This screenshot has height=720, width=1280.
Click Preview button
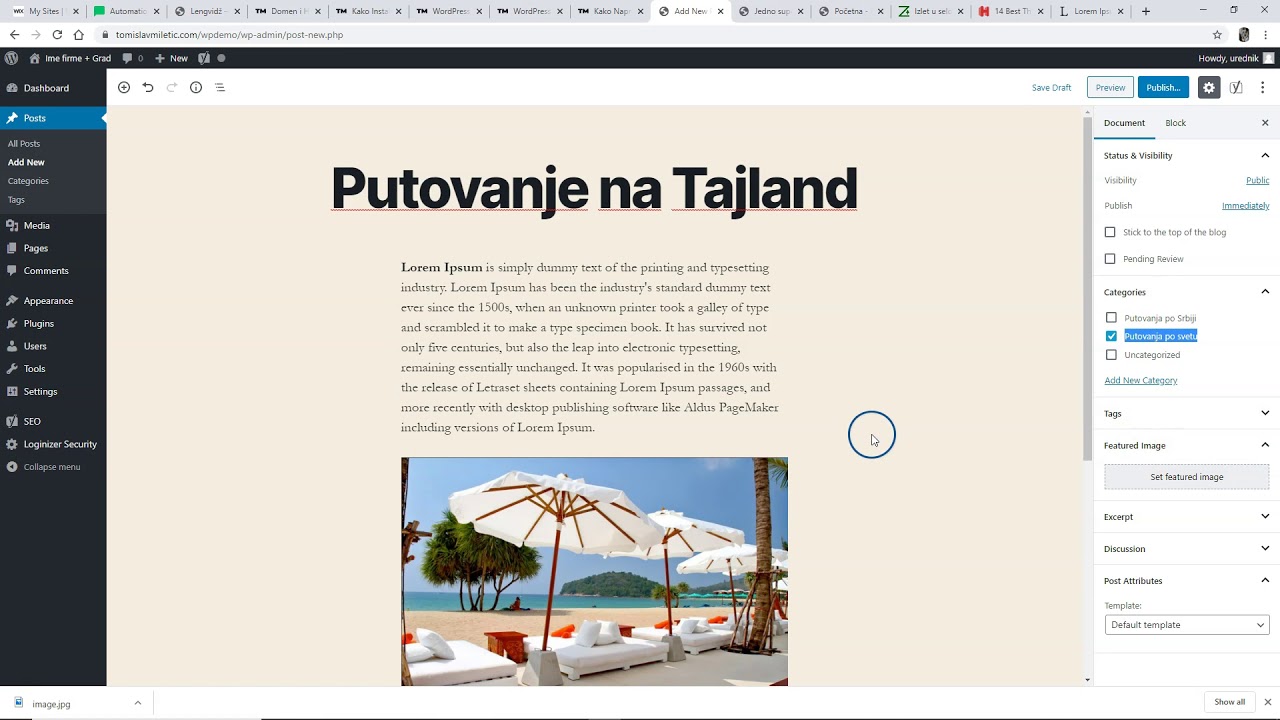1110,87
